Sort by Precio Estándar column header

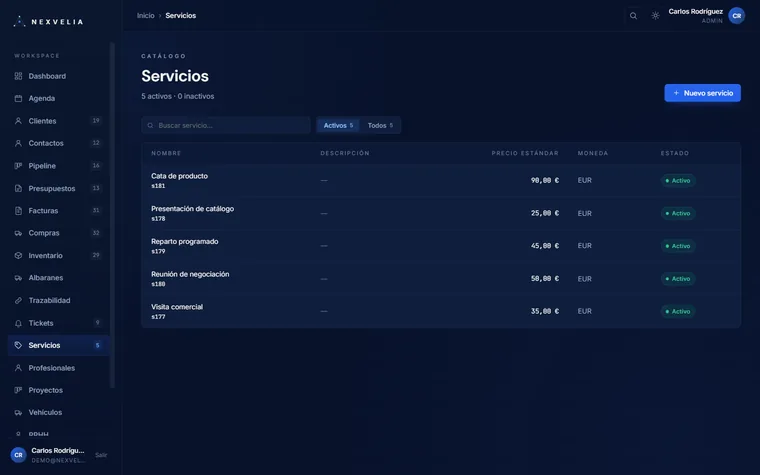click(x=525, y=153)
